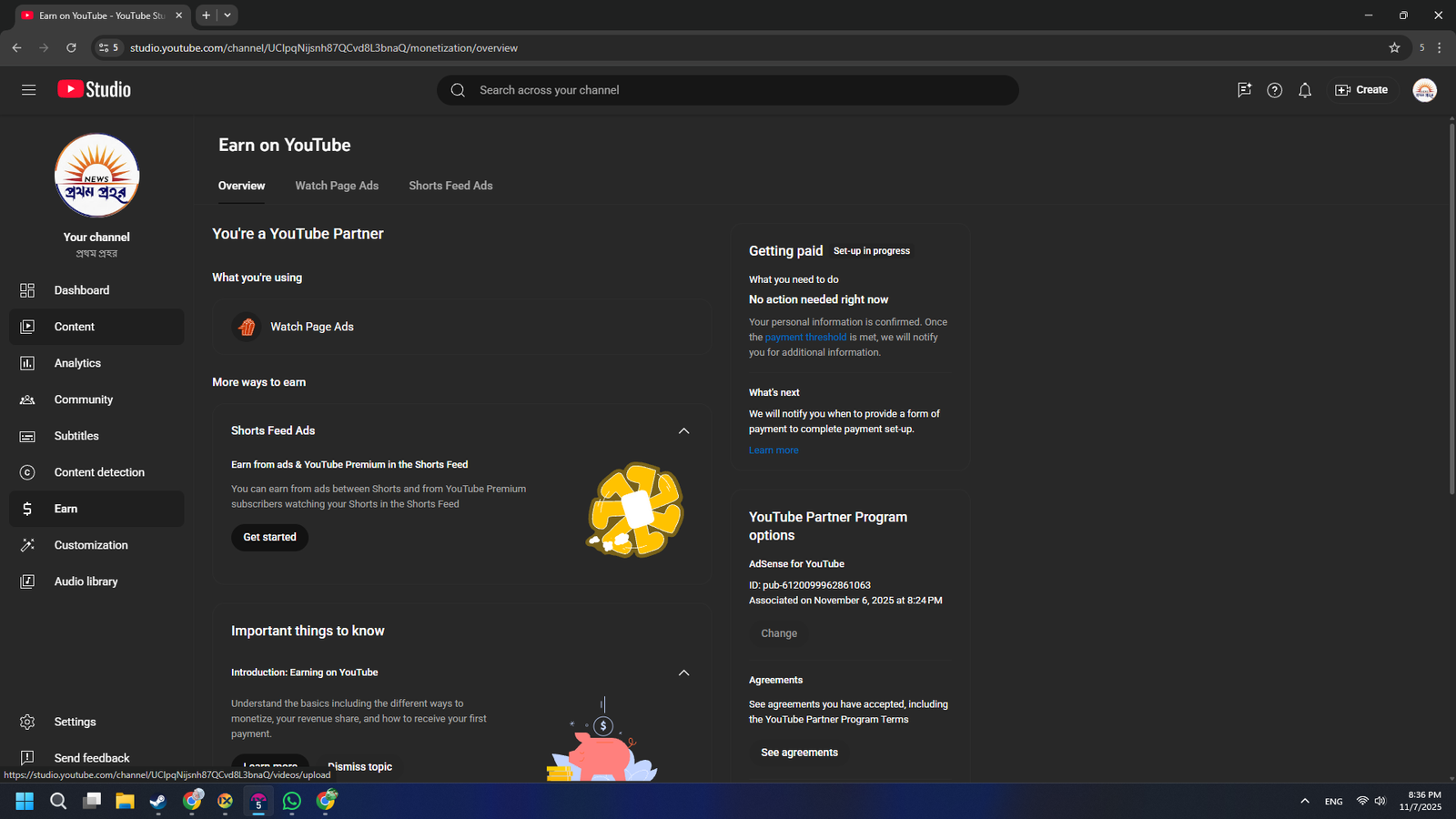Reload the page
The image size is (1456, 819).
71,47
